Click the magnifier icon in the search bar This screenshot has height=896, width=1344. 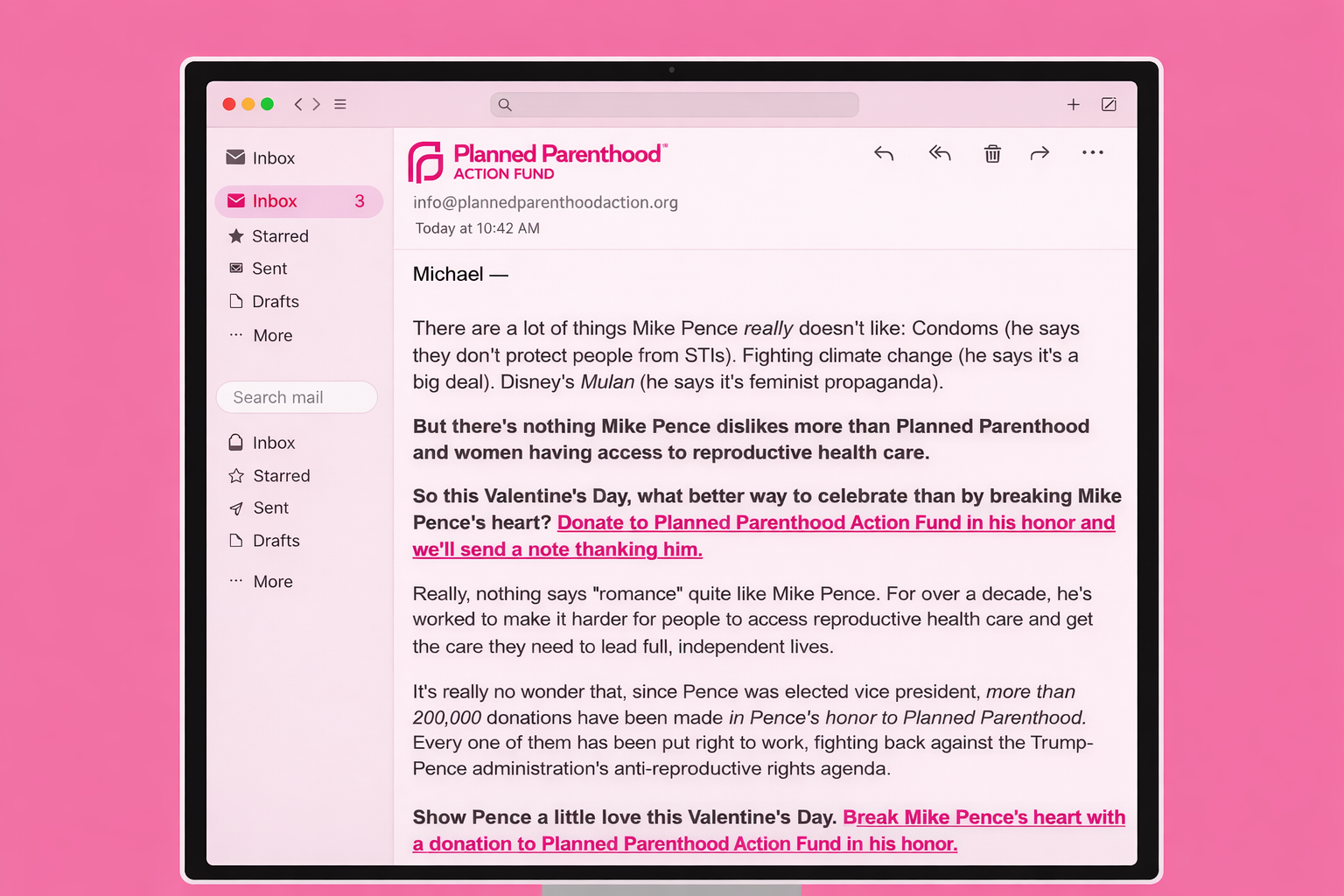(505, 105)
